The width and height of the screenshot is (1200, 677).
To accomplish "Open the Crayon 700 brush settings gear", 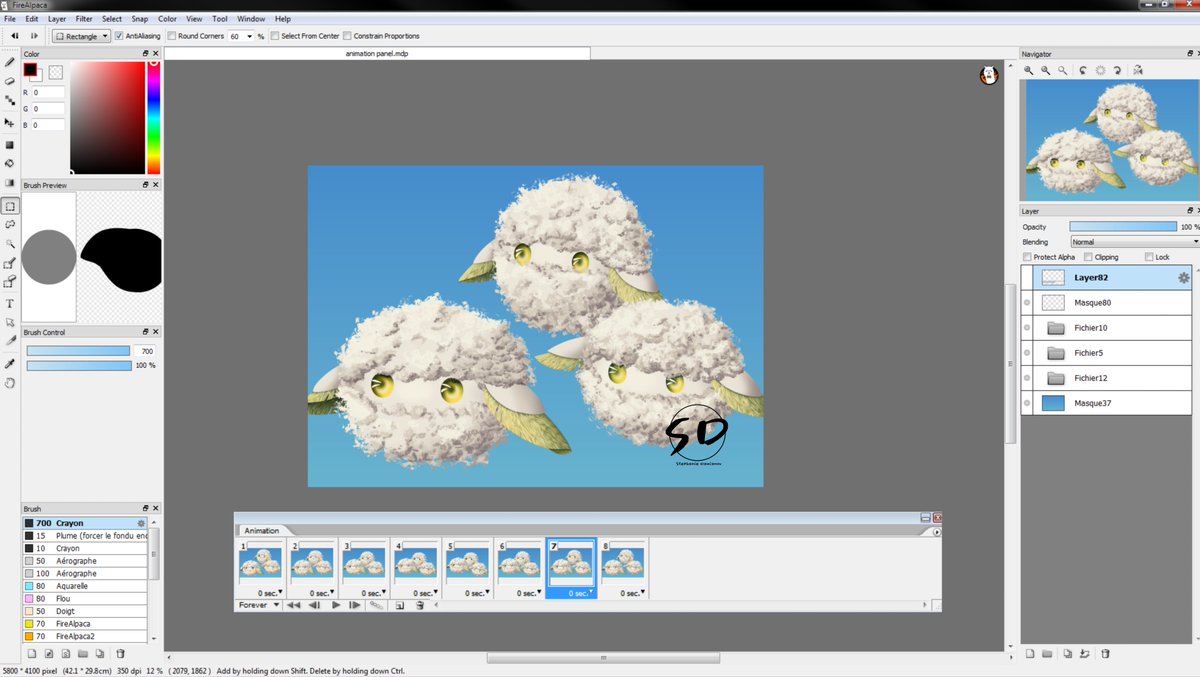I will click(x=141, y=523).
